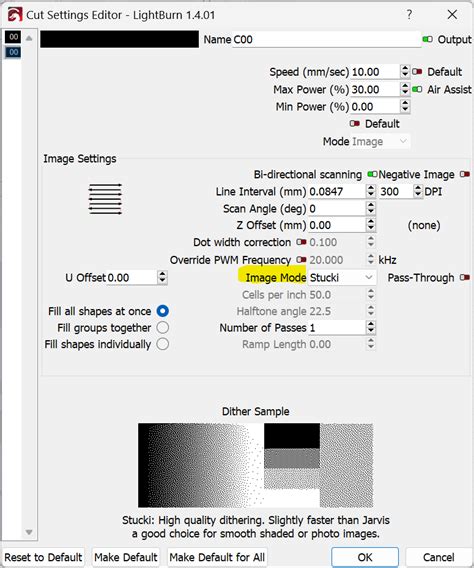The height and width of the screenshot is (568, 474).
Task: Toggle the Air Assist switch
Action: point(417,89)
